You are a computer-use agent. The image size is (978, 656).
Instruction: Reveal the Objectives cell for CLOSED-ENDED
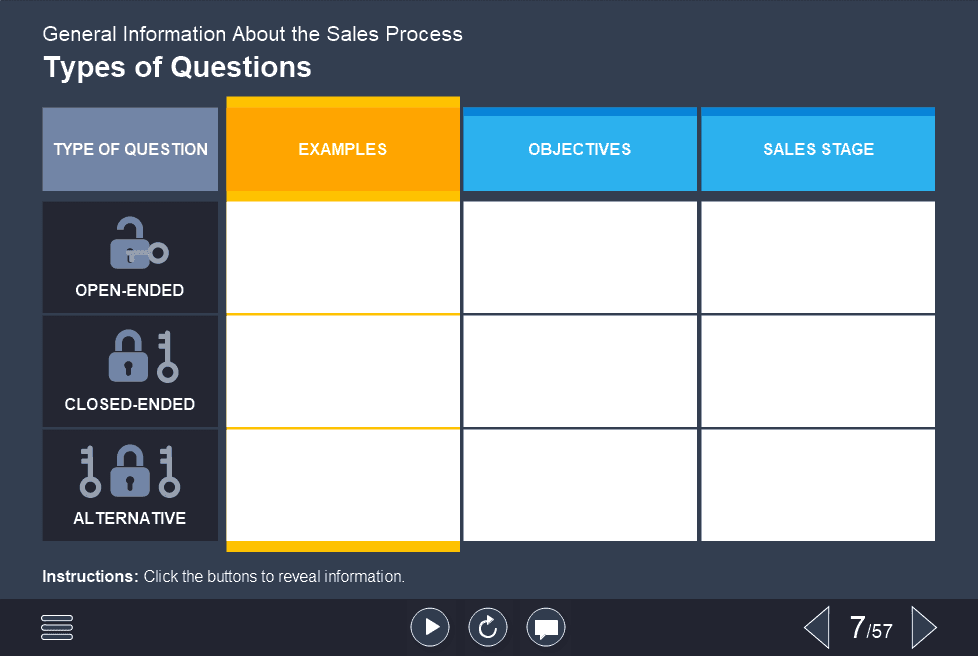coord(579,370)
